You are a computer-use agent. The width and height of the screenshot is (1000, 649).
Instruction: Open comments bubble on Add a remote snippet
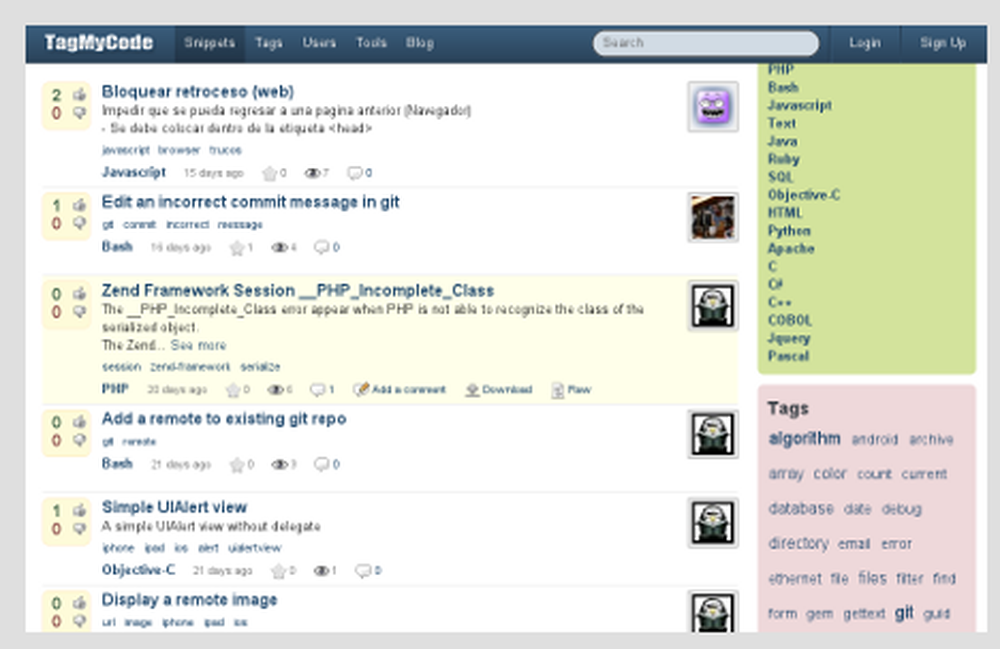[x=321, y=464]
